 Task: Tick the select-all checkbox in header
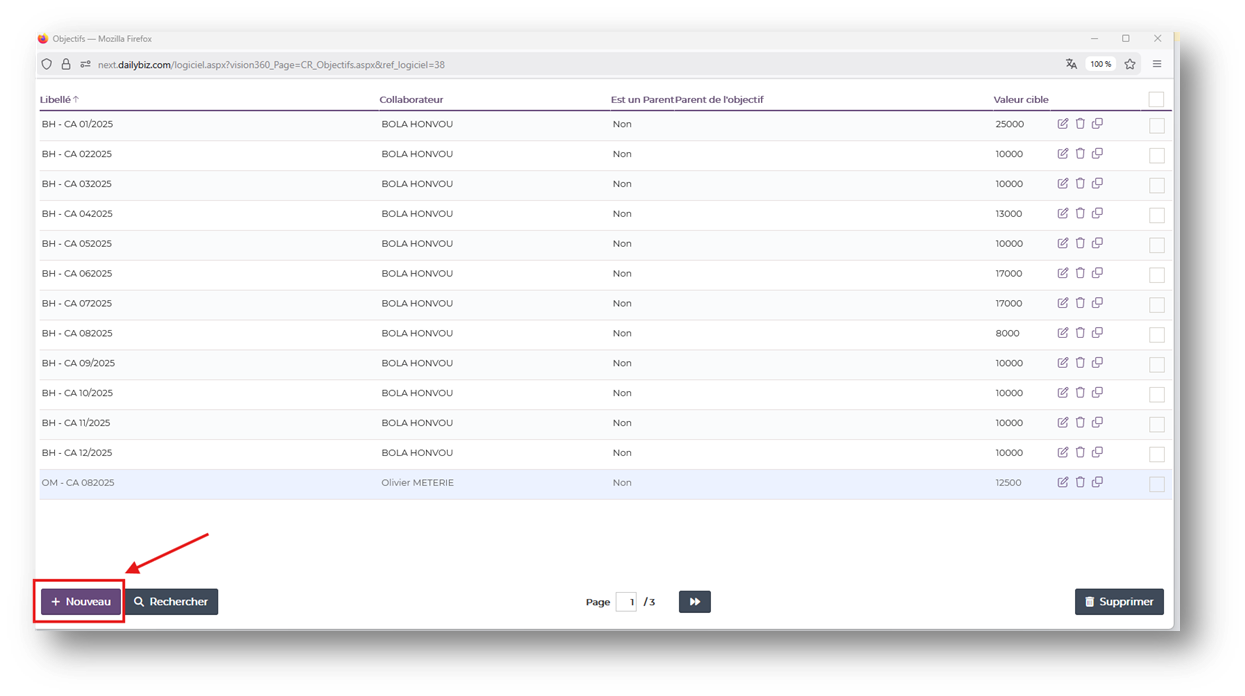(1156, 99)
